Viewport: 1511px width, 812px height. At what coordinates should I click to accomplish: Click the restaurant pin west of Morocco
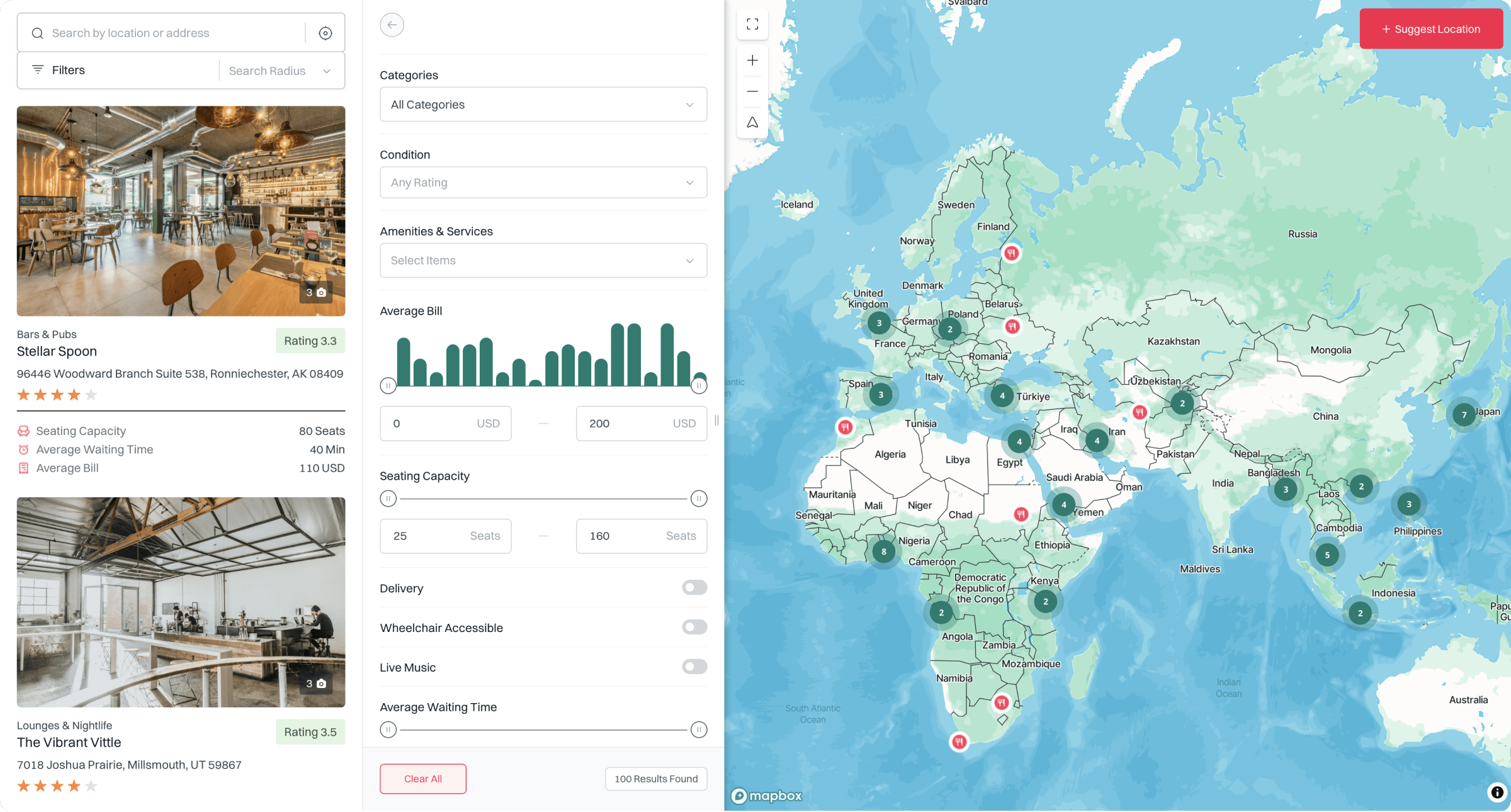[845, 427]
